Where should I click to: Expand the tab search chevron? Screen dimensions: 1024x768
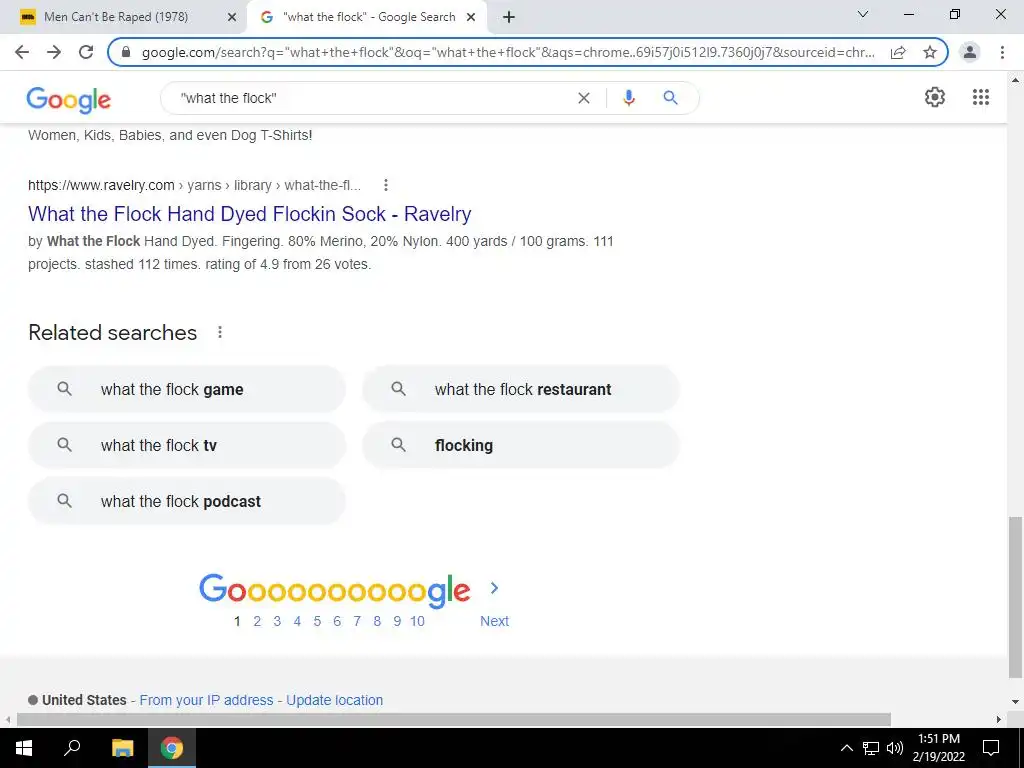[x=862, y=14]
